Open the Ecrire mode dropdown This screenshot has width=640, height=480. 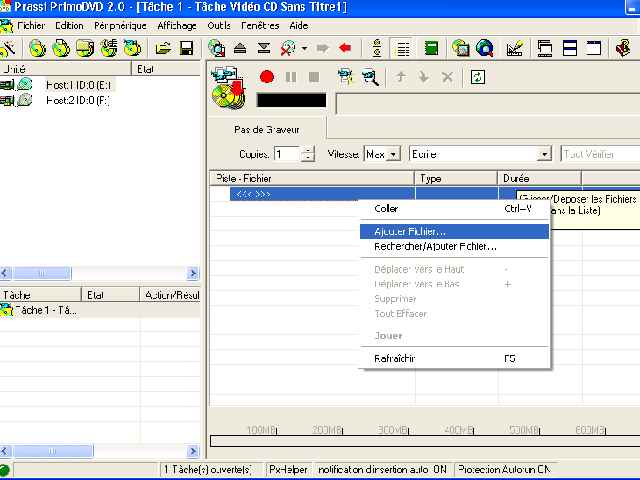544,155
